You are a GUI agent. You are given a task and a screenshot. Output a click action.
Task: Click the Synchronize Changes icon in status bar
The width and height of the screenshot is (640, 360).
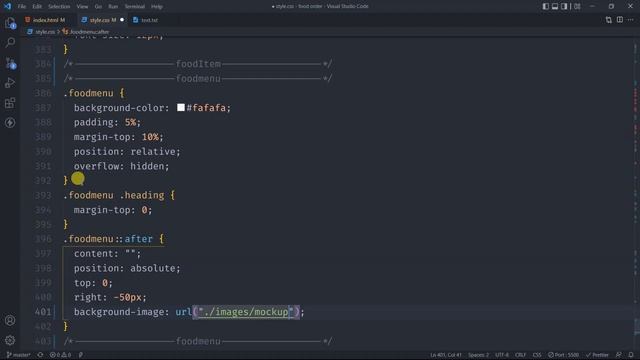[40, 355]
